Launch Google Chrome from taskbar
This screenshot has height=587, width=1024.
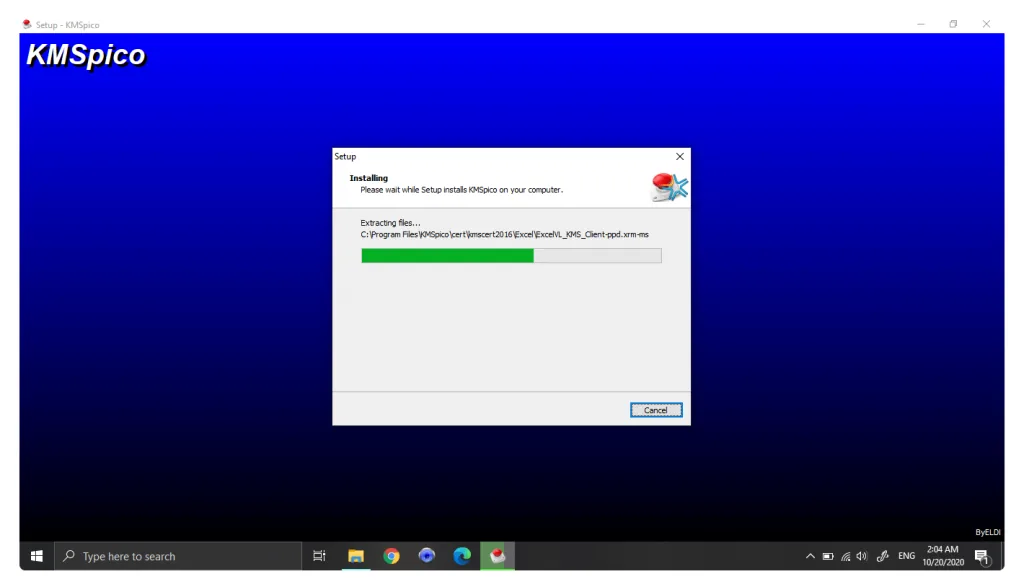[x=391, y=556]
